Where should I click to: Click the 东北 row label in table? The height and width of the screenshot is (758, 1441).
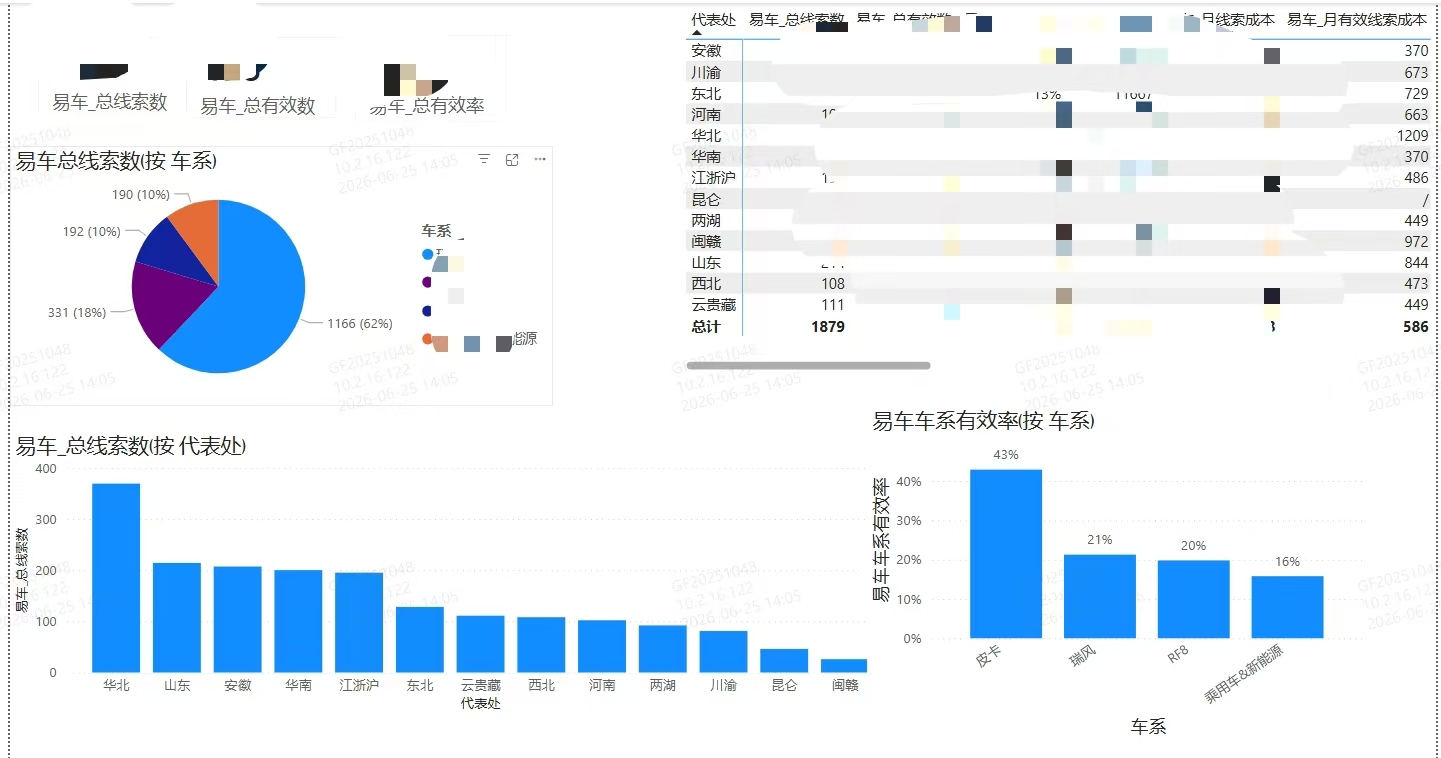(x=706, y=93)
